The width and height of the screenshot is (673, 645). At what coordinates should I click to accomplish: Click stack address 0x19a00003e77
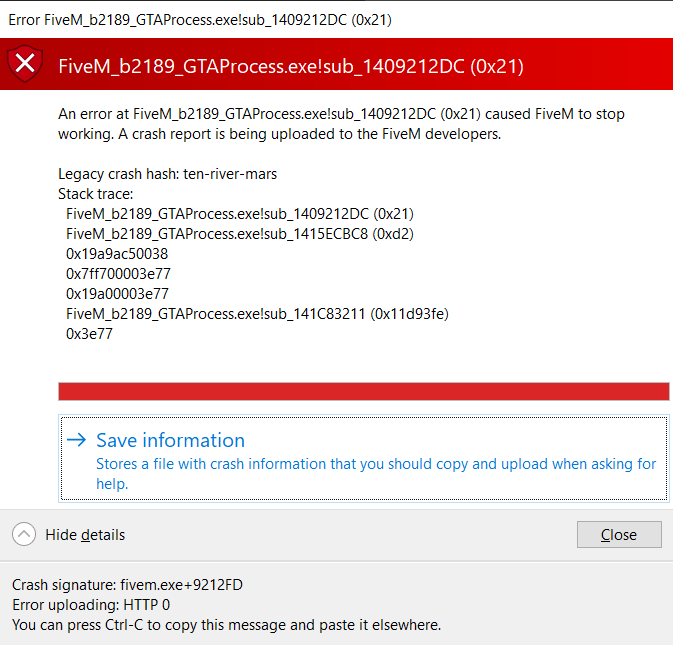117,294
